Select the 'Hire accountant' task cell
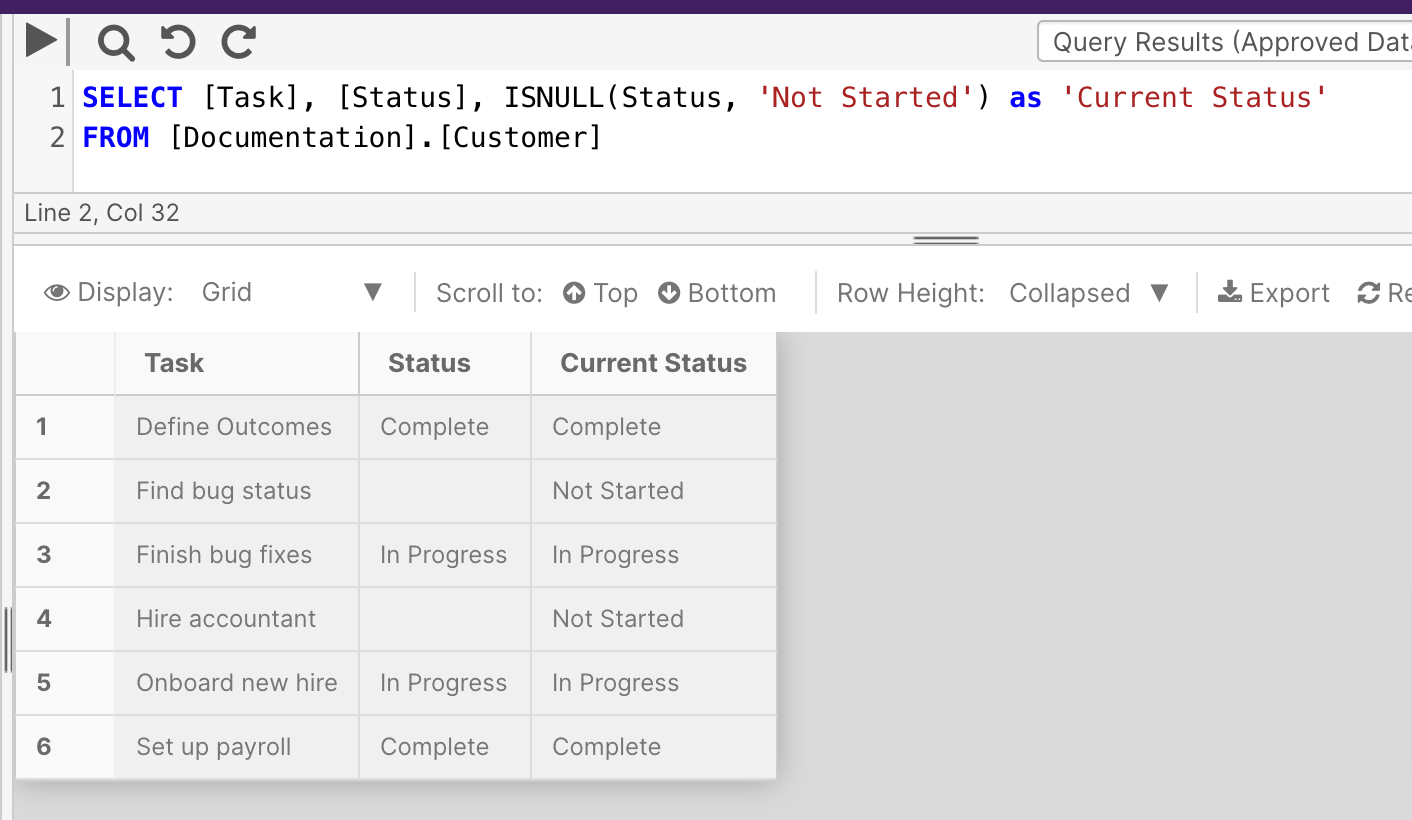Viewport: 1412px width, 820px height. (237, 619)
